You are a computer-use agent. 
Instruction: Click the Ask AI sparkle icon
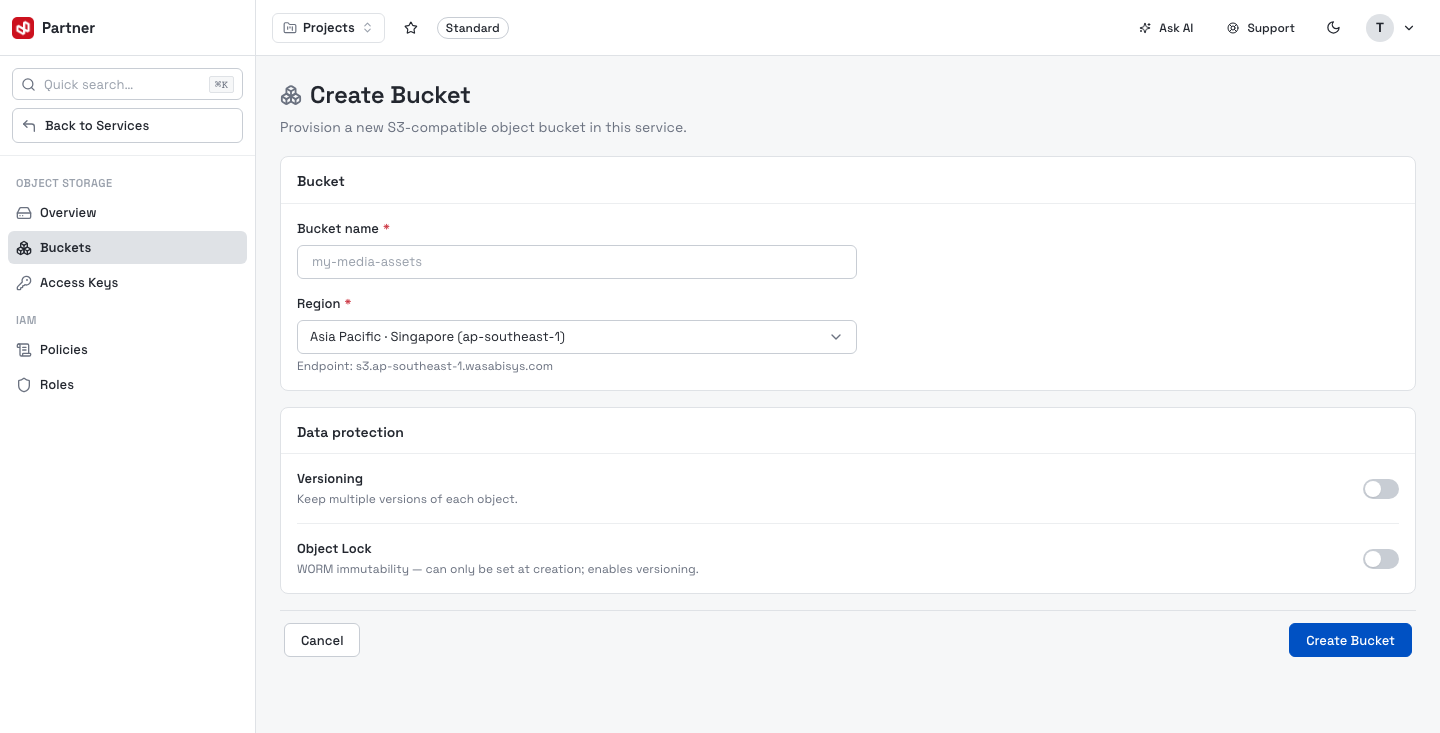(x=1145, y=28)
